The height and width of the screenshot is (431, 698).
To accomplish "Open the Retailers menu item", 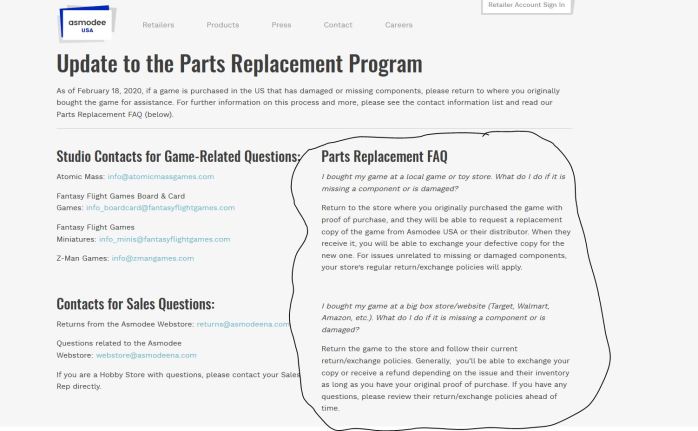I will [x=158, y=25].
